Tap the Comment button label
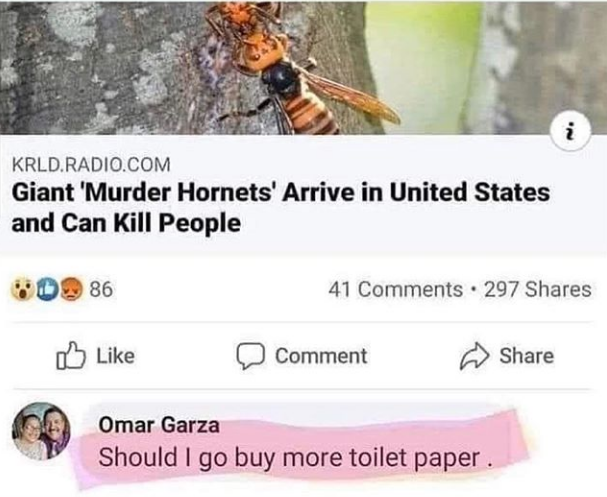Image resolution: width=607 pixels, height=497 pixels. (x=321, y=356)
